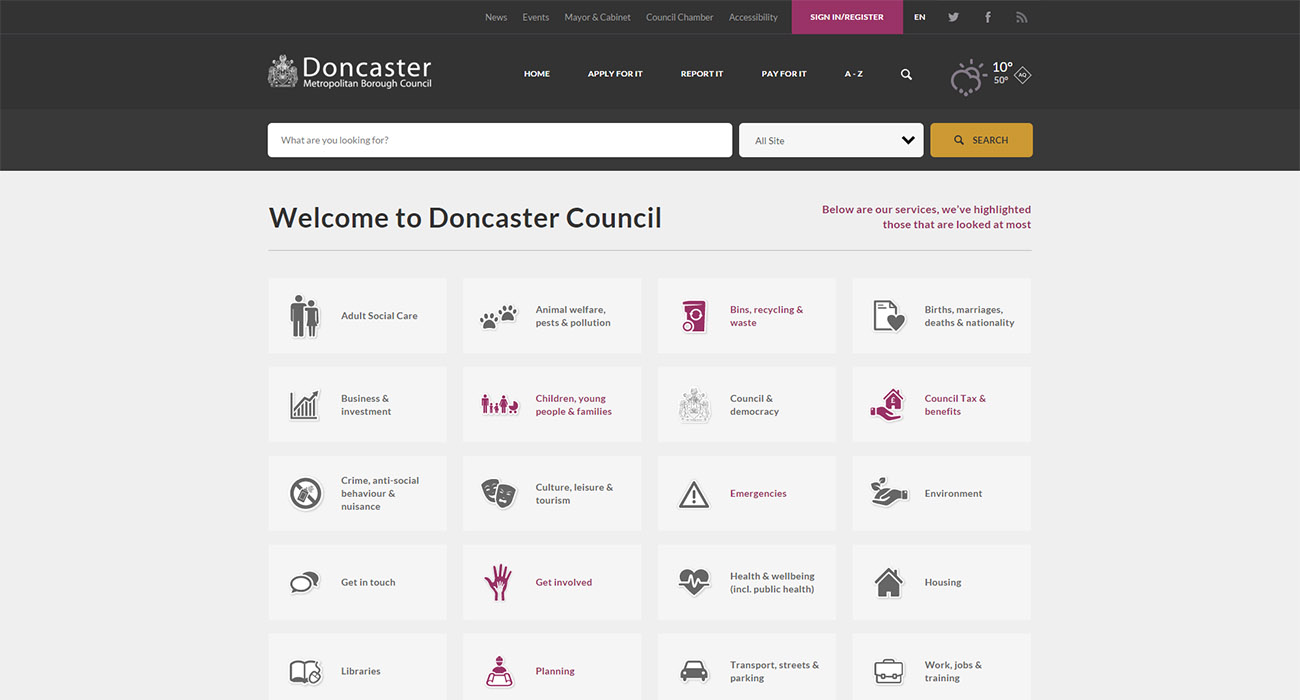Viewport: 1300px width, 700px height.
Task: Open Births, marriages, deaths & nationality text link
Action: click(x=969, y=316)
